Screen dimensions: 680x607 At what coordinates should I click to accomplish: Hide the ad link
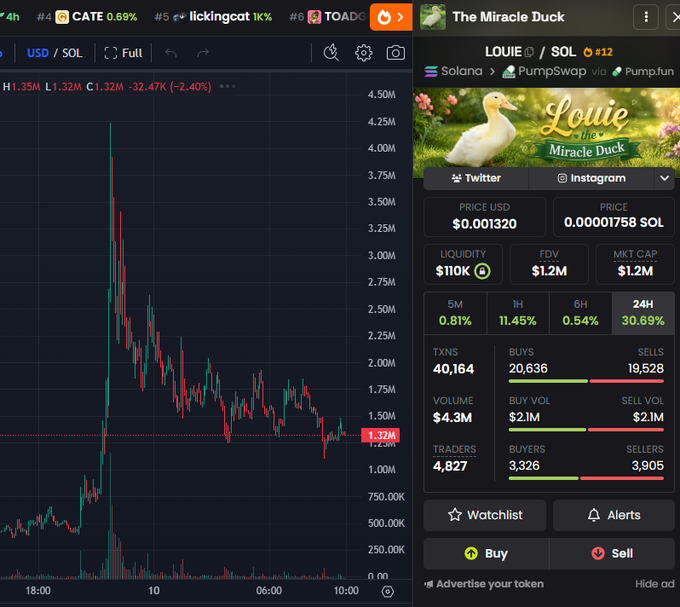pyautogui.click(x=655, y=584)
